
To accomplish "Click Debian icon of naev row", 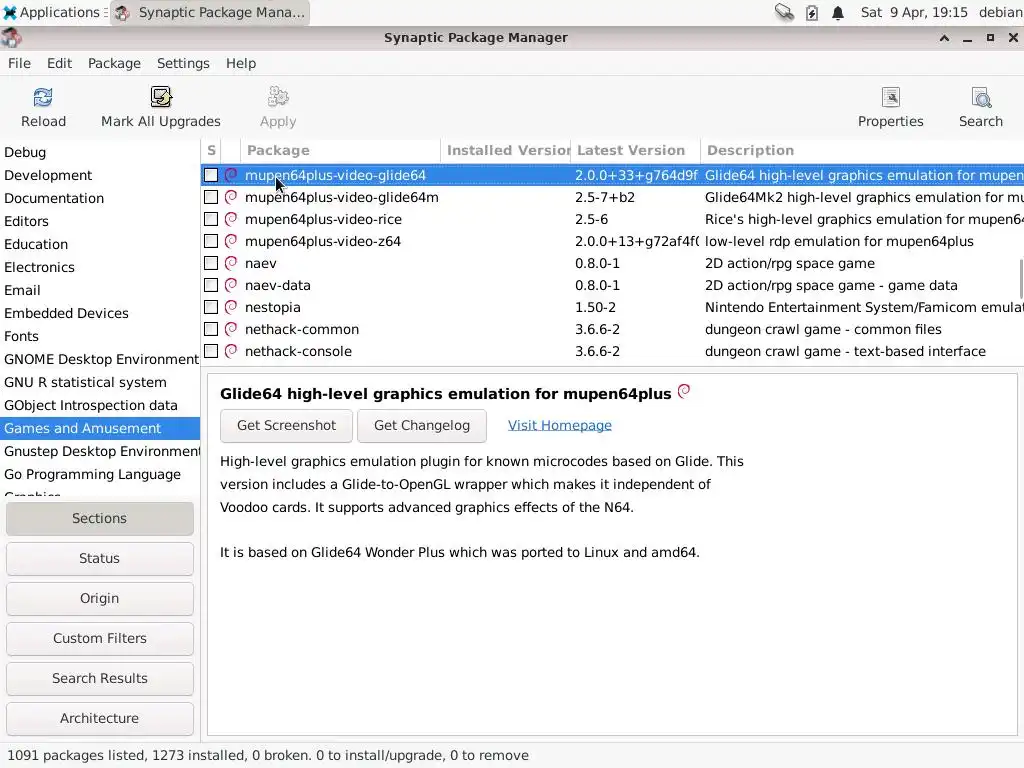I will point(231,263).
